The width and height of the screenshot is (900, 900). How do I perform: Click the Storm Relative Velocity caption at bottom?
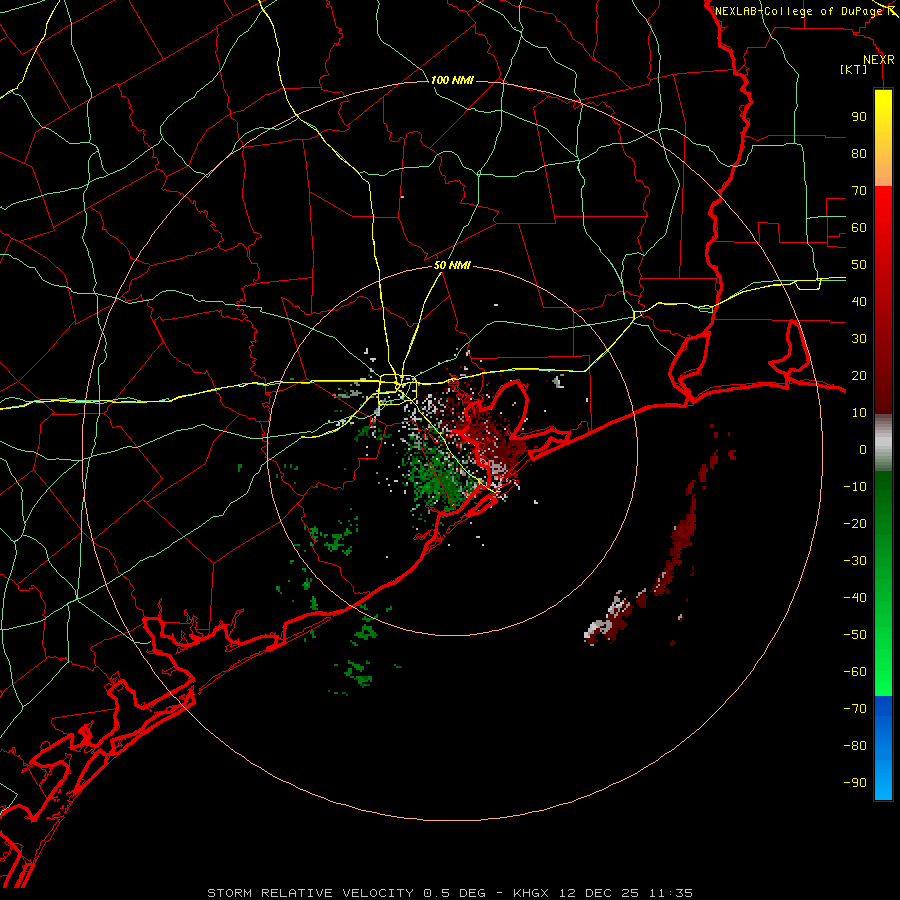(450, 893)
